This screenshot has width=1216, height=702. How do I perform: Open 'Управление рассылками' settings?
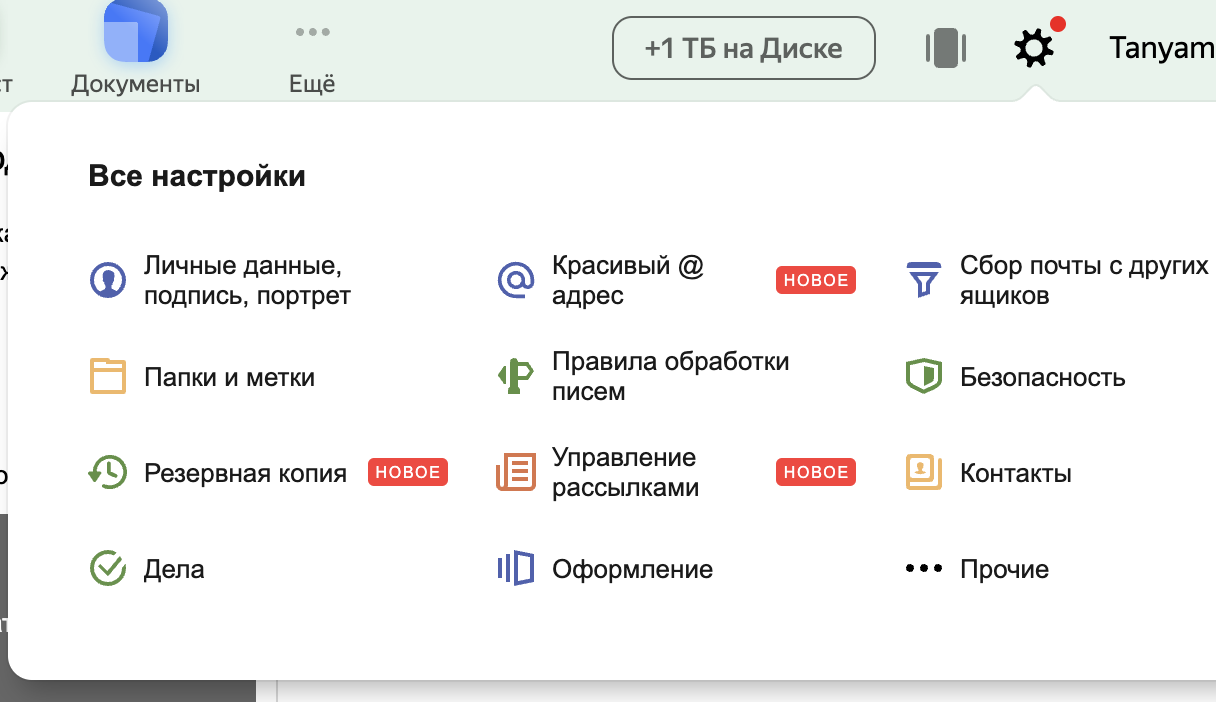(625, 473)
